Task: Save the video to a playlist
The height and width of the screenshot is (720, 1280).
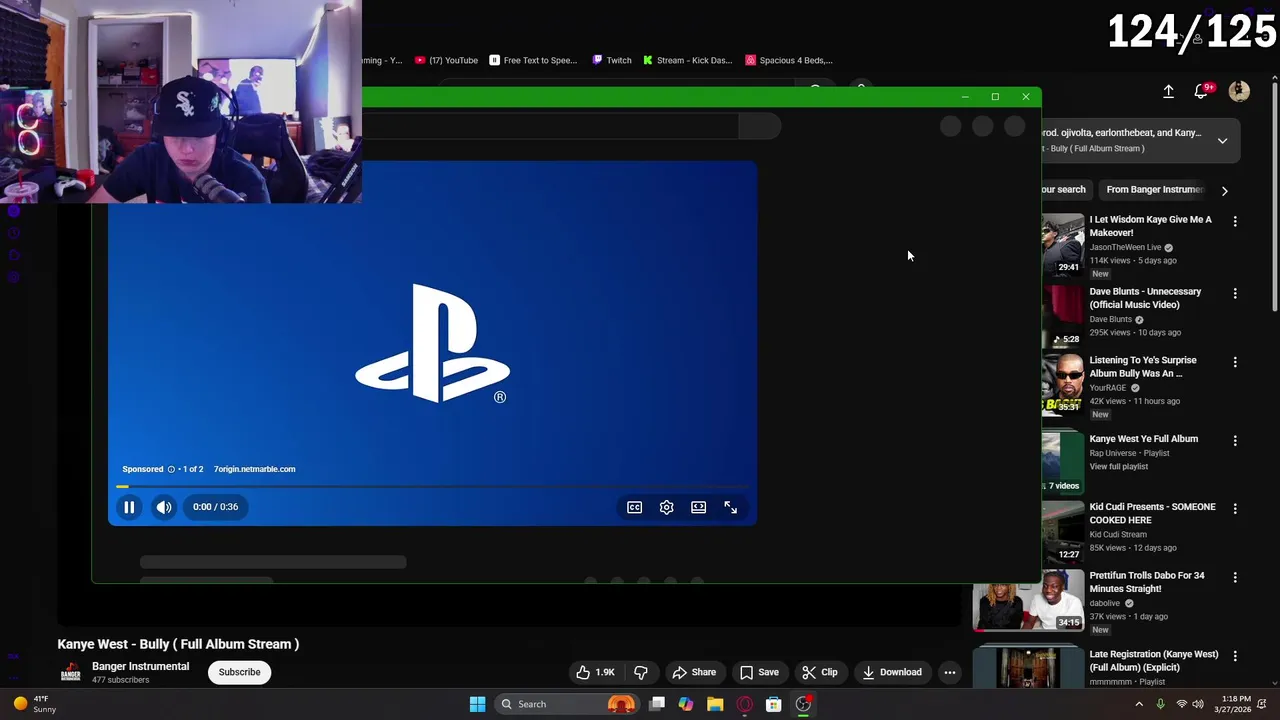Action: point(759,672)
